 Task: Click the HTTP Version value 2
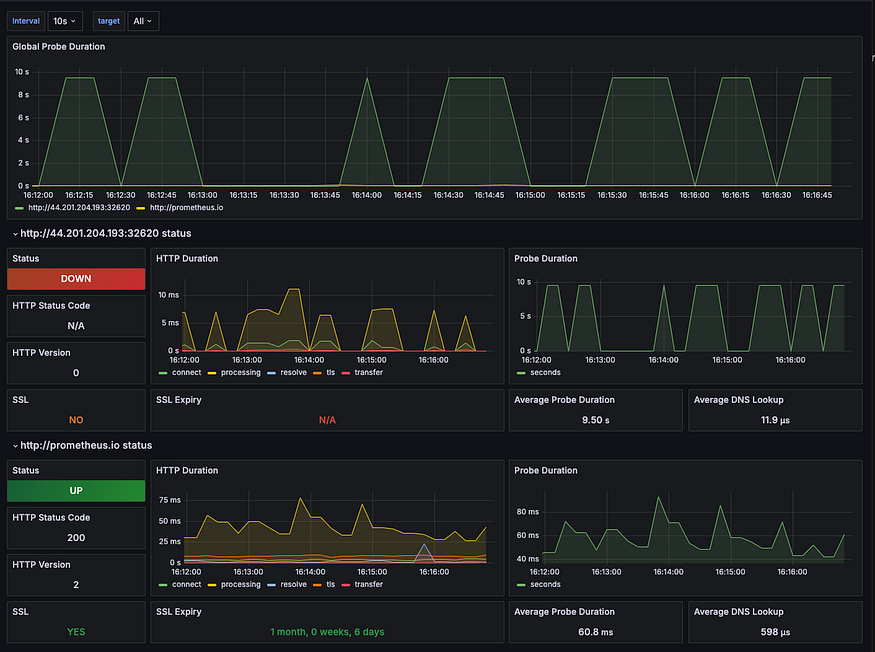click(x=76, y=585)
